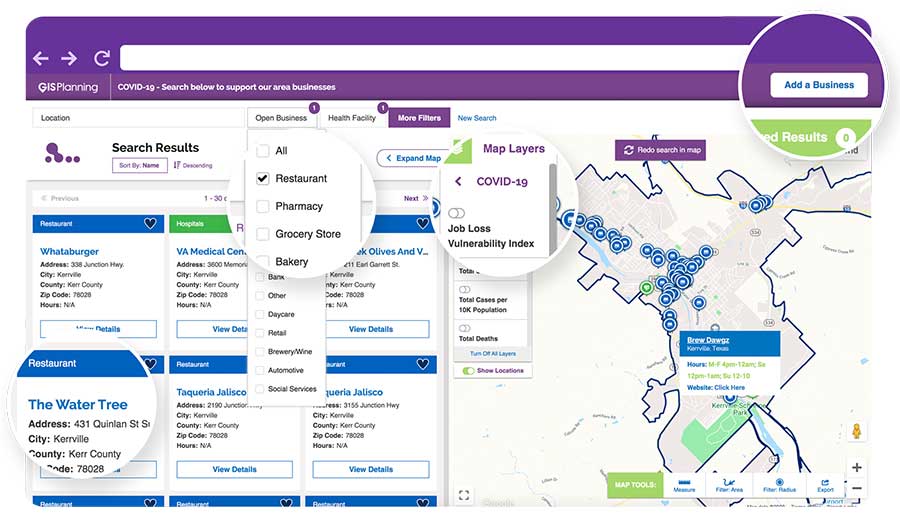
Task: Toggle fullscreen map view icon
Action: pos(464,495)
